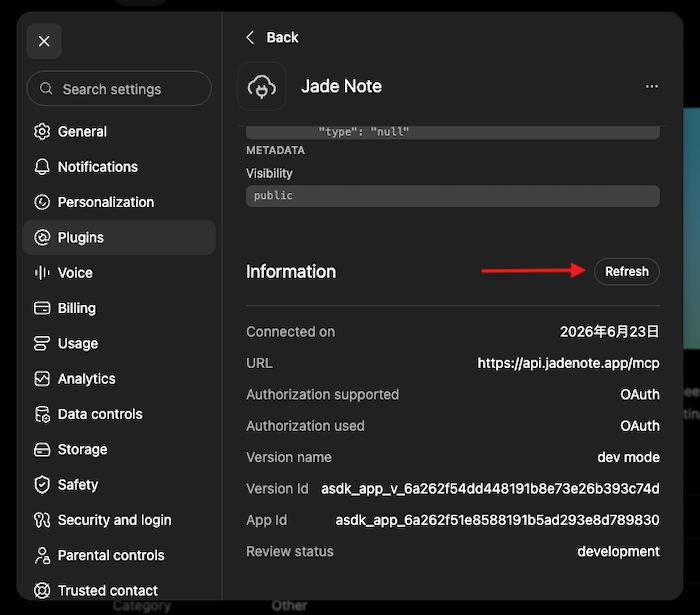Click the Usage icon
The width and height of the screenshot is (700, 615).
pos(42,343)
